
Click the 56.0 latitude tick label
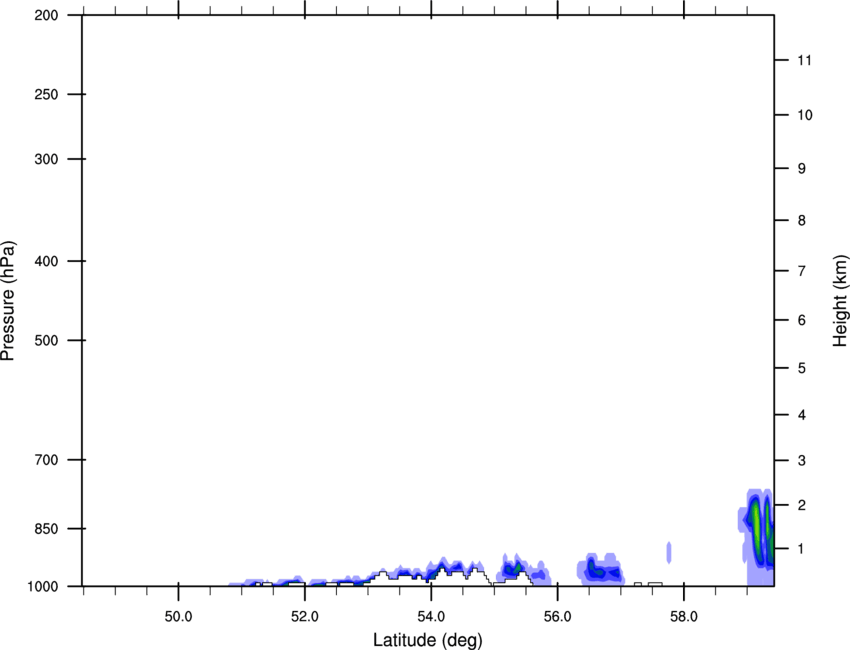tap(557, 616)
